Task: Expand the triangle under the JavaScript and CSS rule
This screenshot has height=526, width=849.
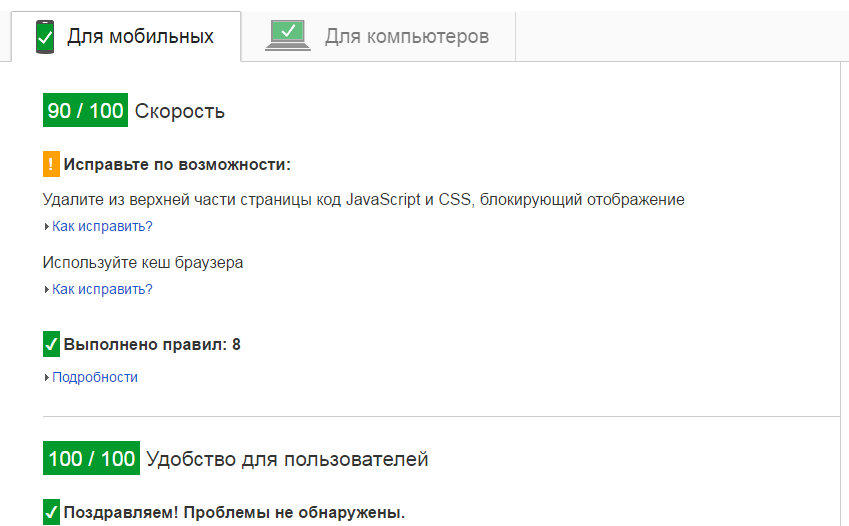Action: pyautogui.click(x=47, y=227)
